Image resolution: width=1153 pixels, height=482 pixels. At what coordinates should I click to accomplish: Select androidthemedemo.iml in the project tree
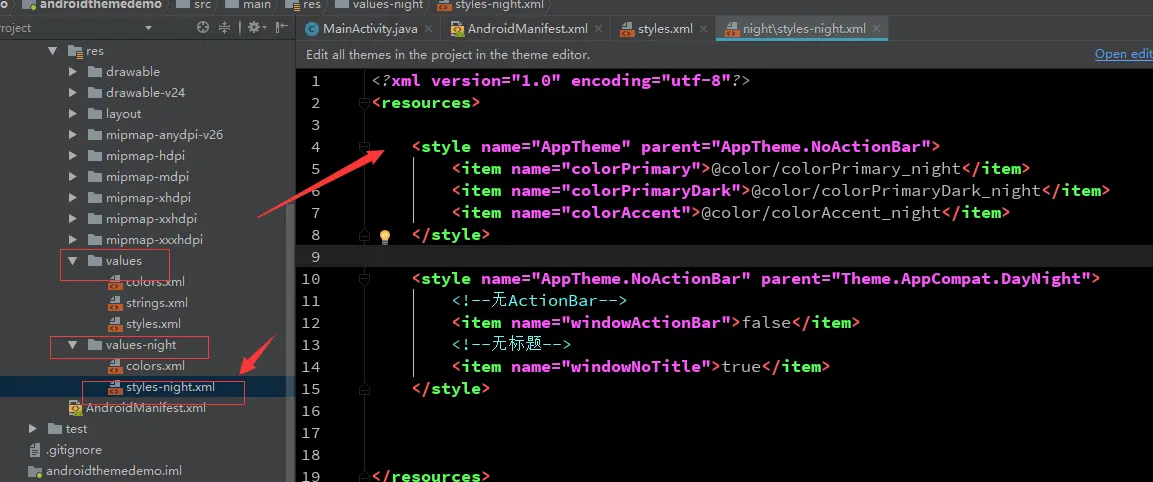tap(113, 471)
